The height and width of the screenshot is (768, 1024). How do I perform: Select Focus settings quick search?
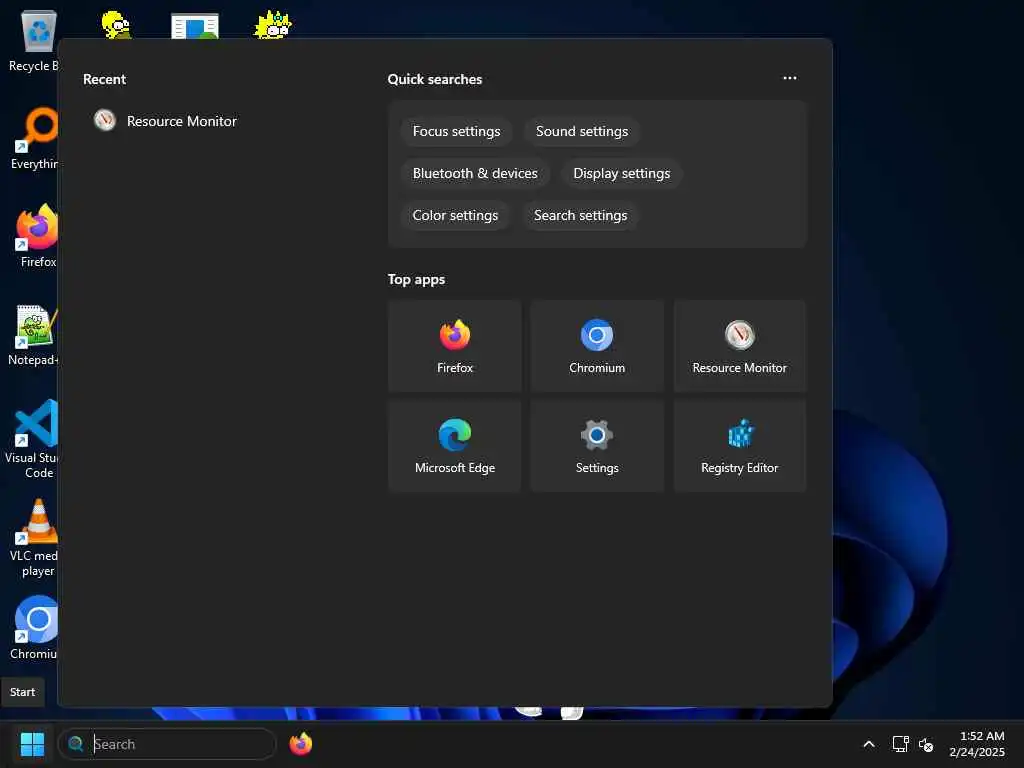(456, 131)
